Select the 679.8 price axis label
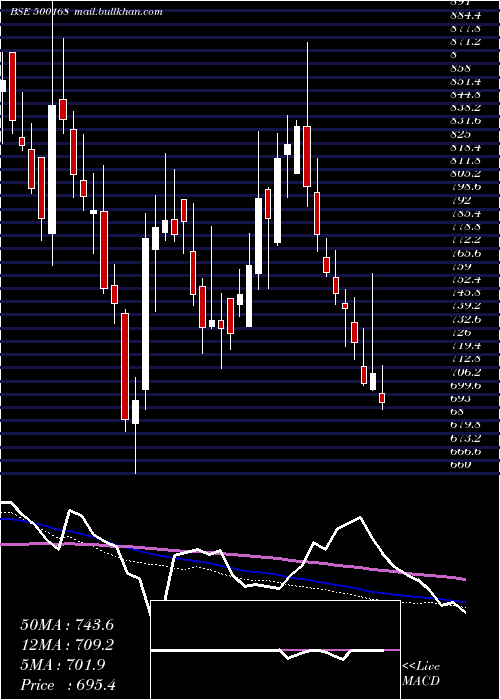 coord(465,425)
